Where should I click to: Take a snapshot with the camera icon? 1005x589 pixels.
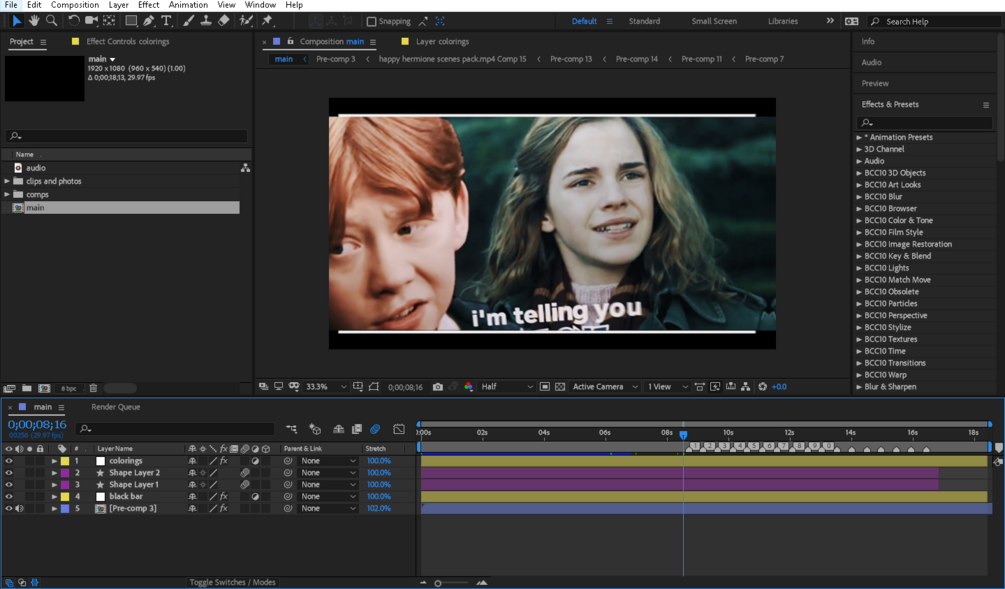coord(438,387)
